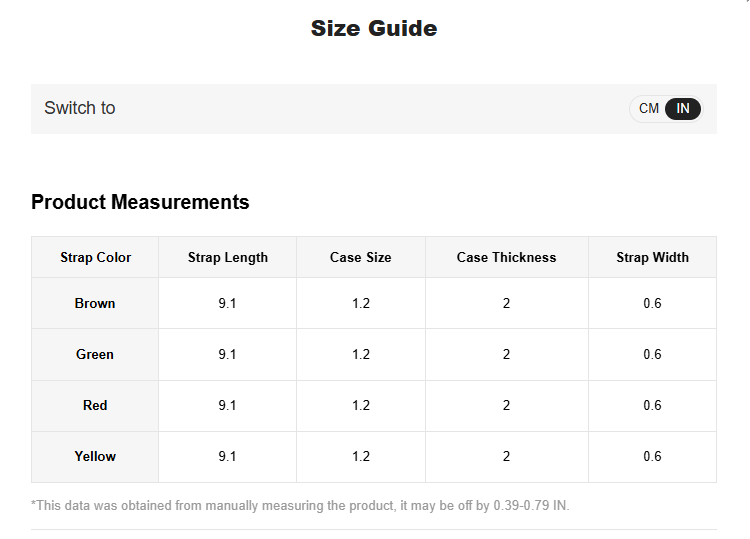Click the Brown strap length value 9.1
Image resolution: width=750 pixels, height=539 pixels.
228,303
